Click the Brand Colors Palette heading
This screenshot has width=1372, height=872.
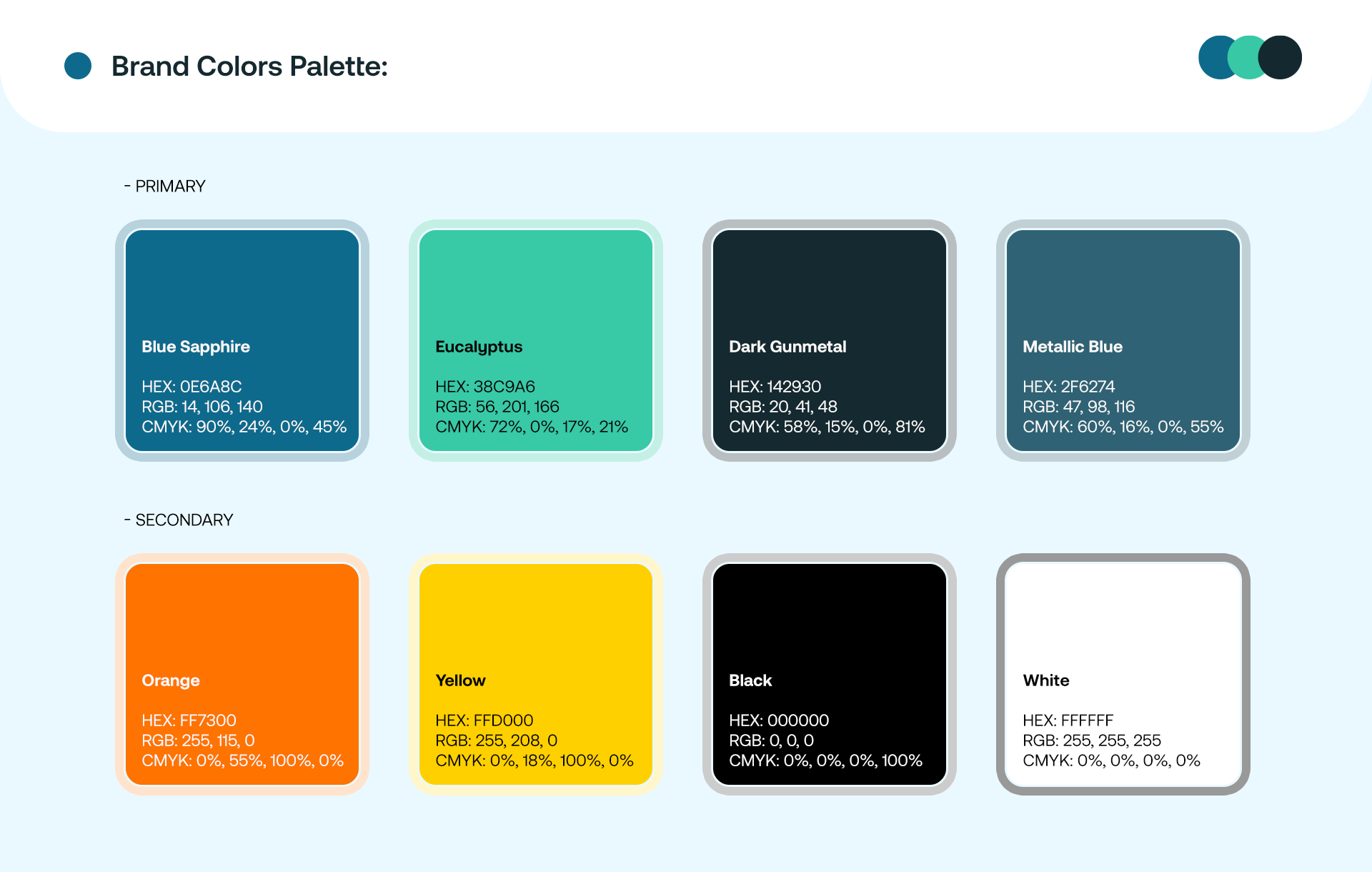click(x=249, y=66)
